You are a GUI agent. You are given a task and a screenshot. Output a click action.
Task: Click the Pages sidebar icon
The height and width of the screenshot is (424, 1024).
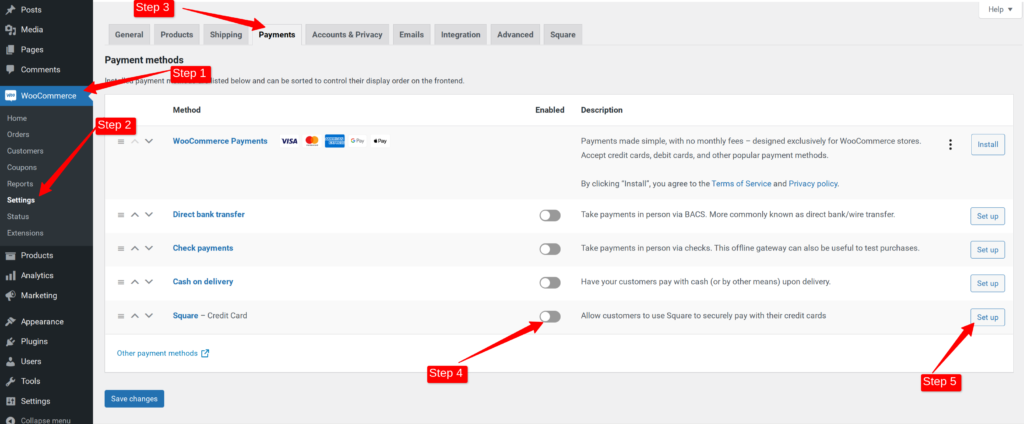pyautogui.click(x=10, y=50)
